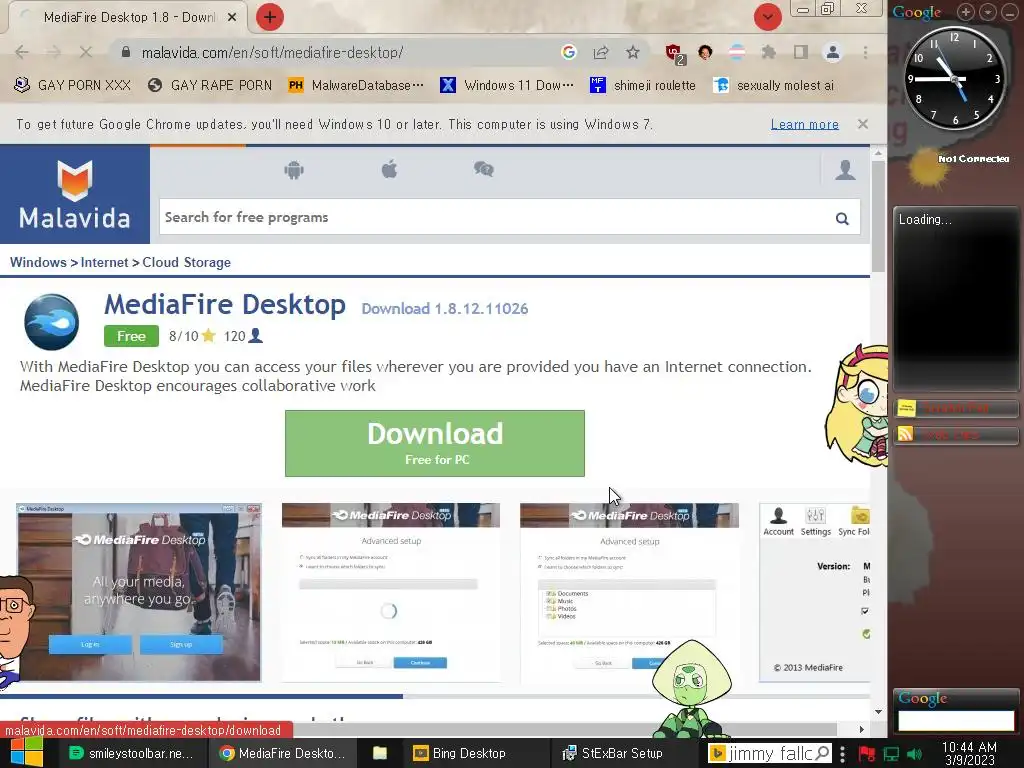The width and height of the screenshot is (1024, 768).
Task: Open the loading Advanced setup screenshot
Action: coord(391,592)
